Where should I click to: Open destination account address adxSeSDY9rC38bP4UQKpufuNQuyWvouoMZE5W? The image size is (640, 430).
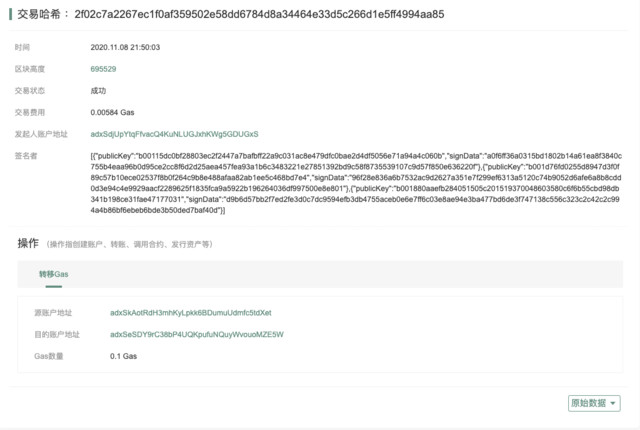point(197,334)
